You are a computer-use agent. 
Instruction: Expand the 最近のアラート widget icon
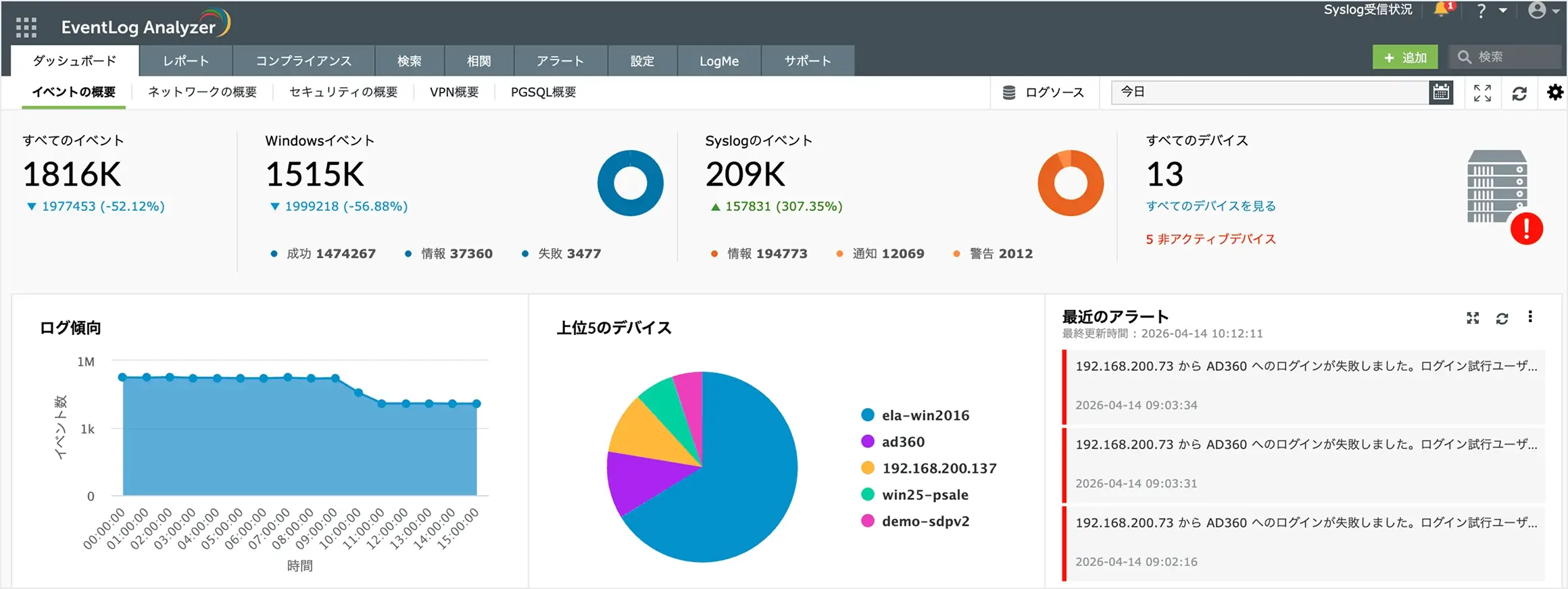(x=1473, y=318)
